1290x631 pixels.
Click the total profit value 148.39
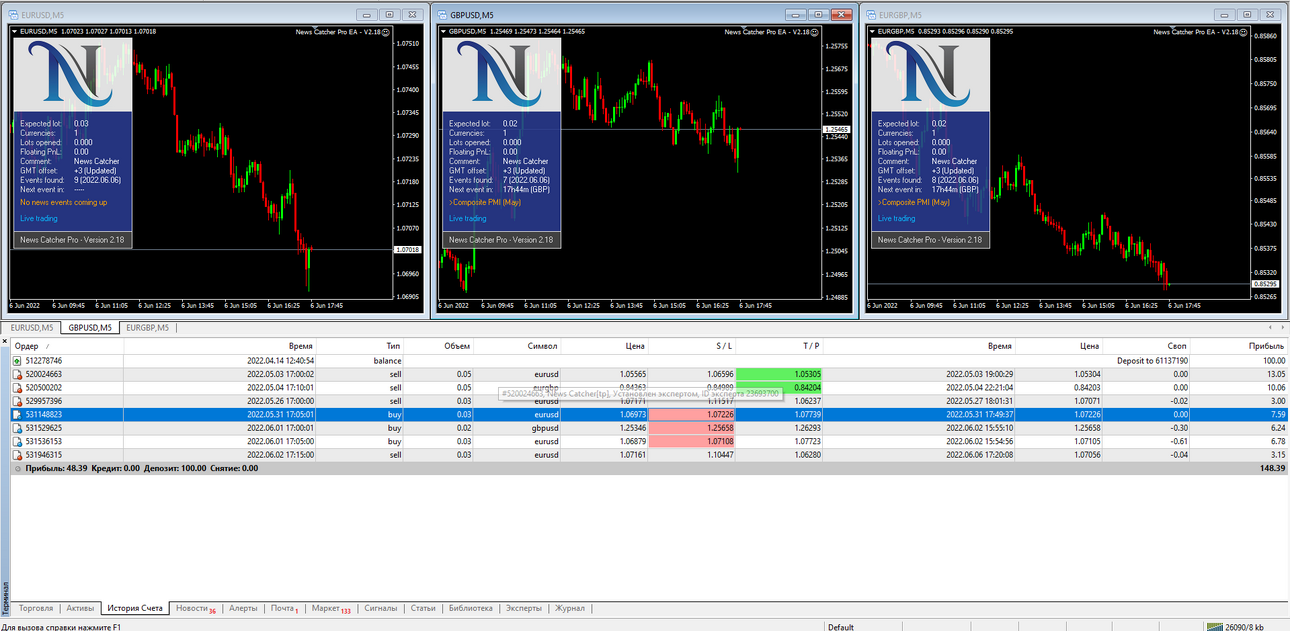1272,468
